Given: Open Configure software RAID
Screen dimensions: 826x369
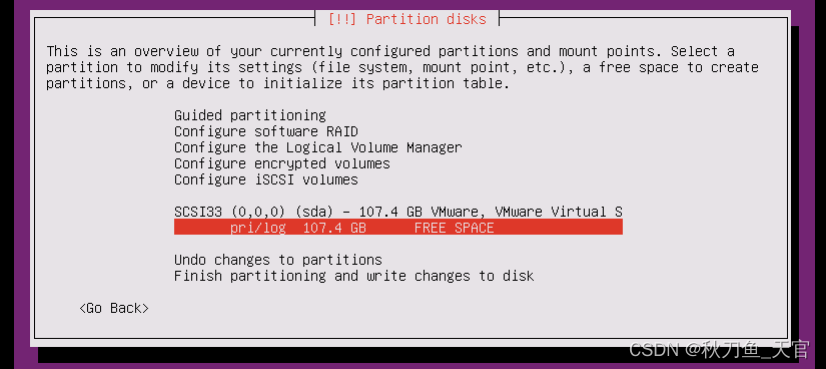Looking at the screenshot, I should (266, 131).
